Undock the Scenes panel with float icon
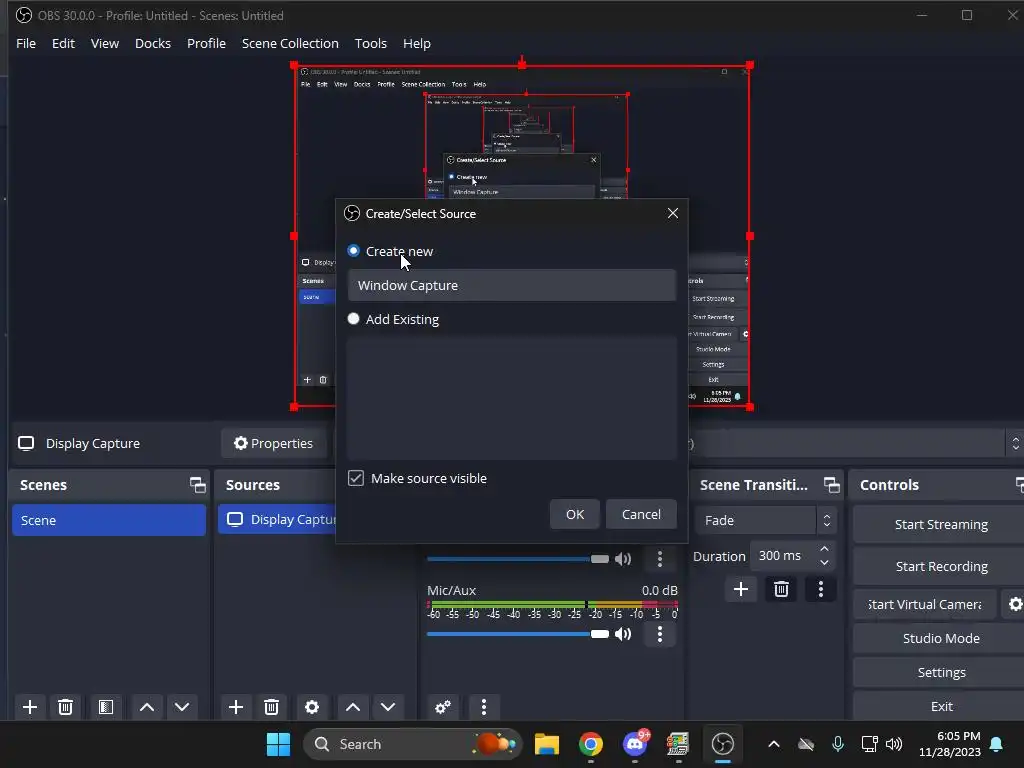 coord(197,485)
